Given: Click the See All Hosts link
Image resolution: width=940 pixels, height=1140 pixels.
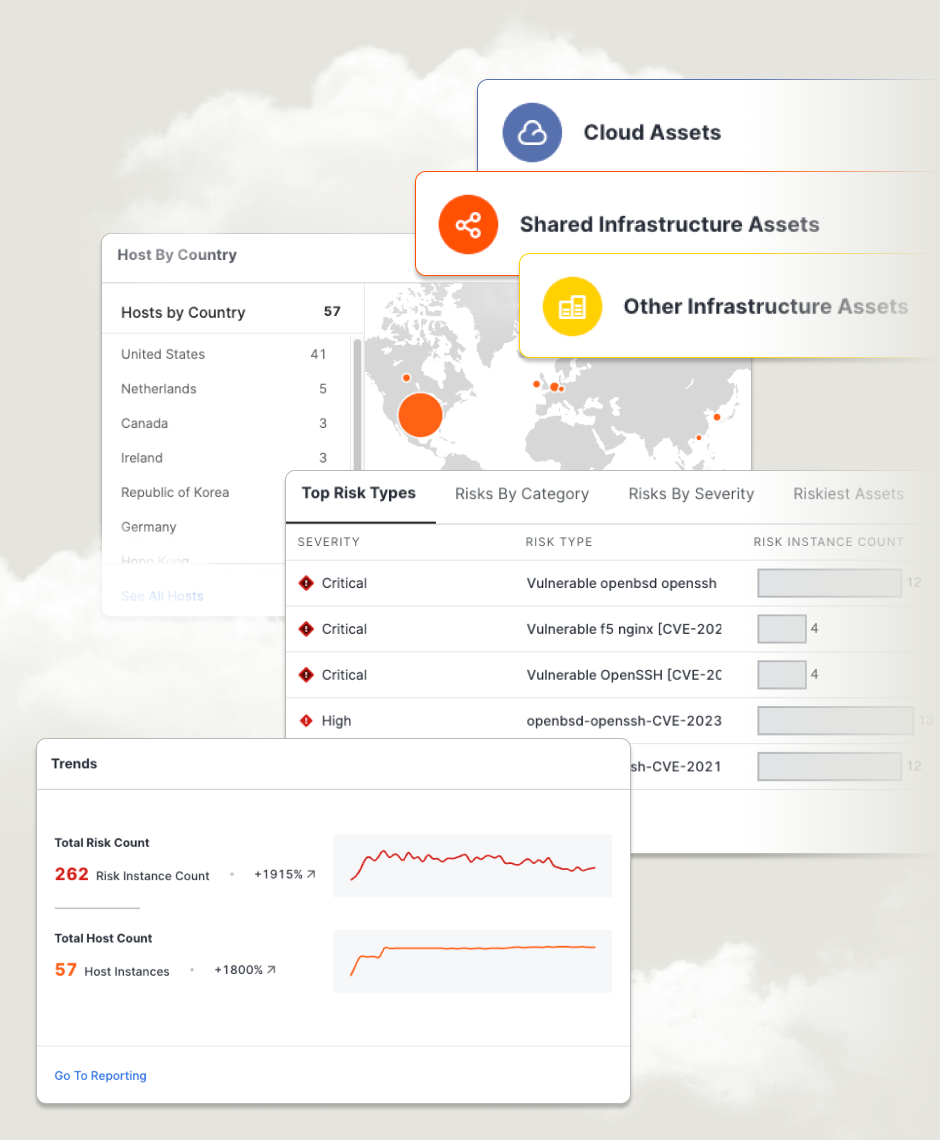Looking at the screenshot, I should click(x=162, y=596).
